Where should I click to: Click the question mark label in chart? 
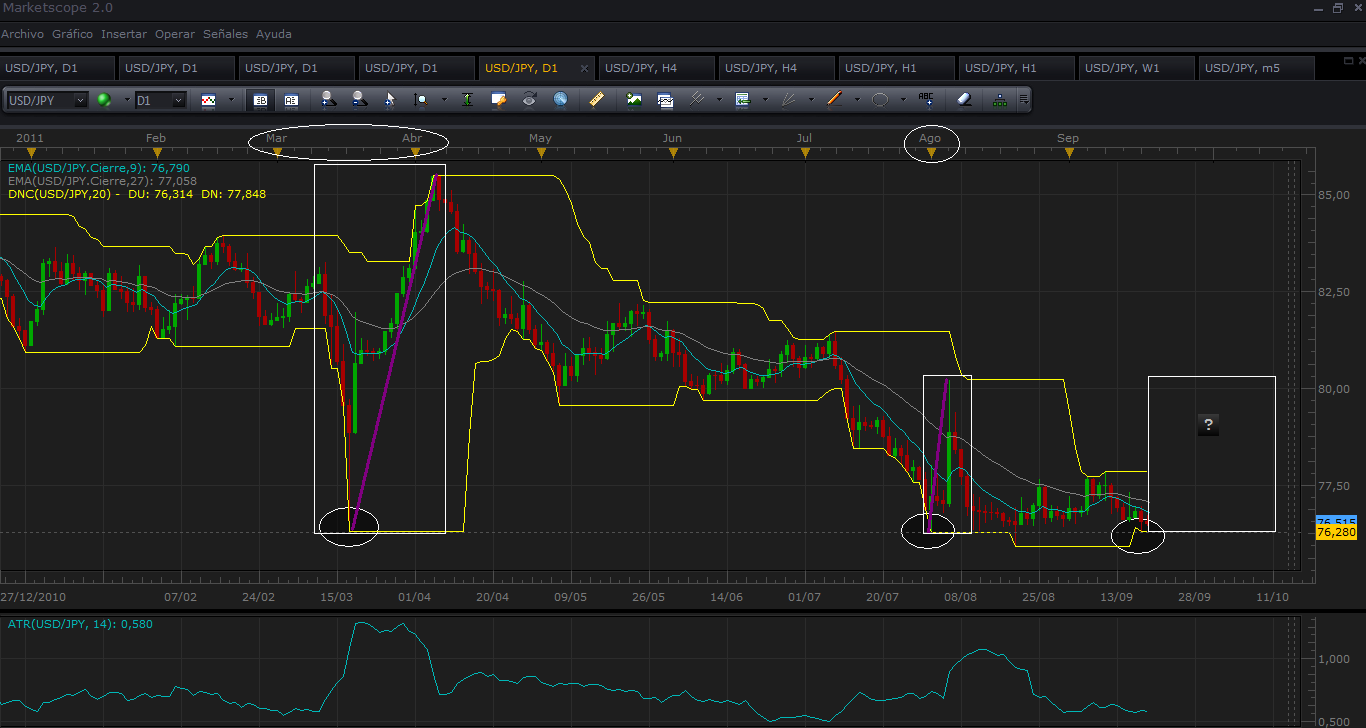pyautogui.click(x=1208, y=425)
